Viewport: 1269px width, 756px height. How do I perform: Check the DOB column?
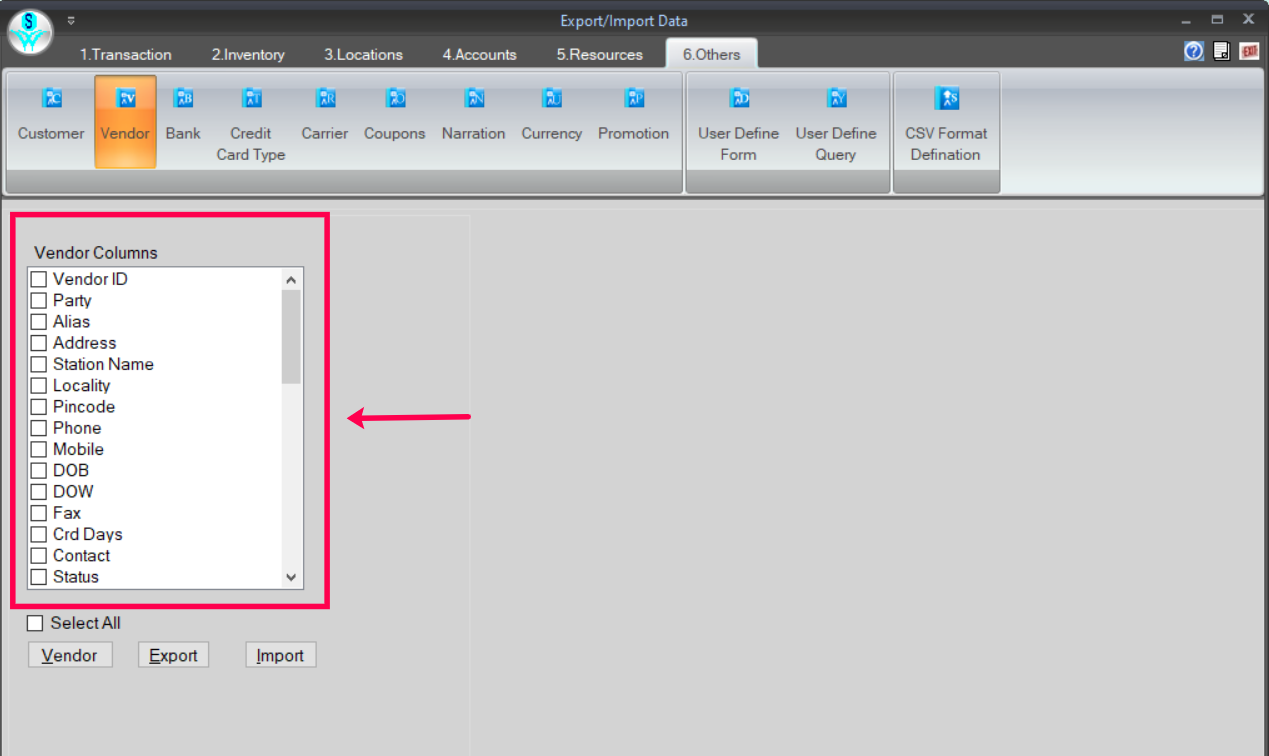pyautogui.click(x=39, y=470)
